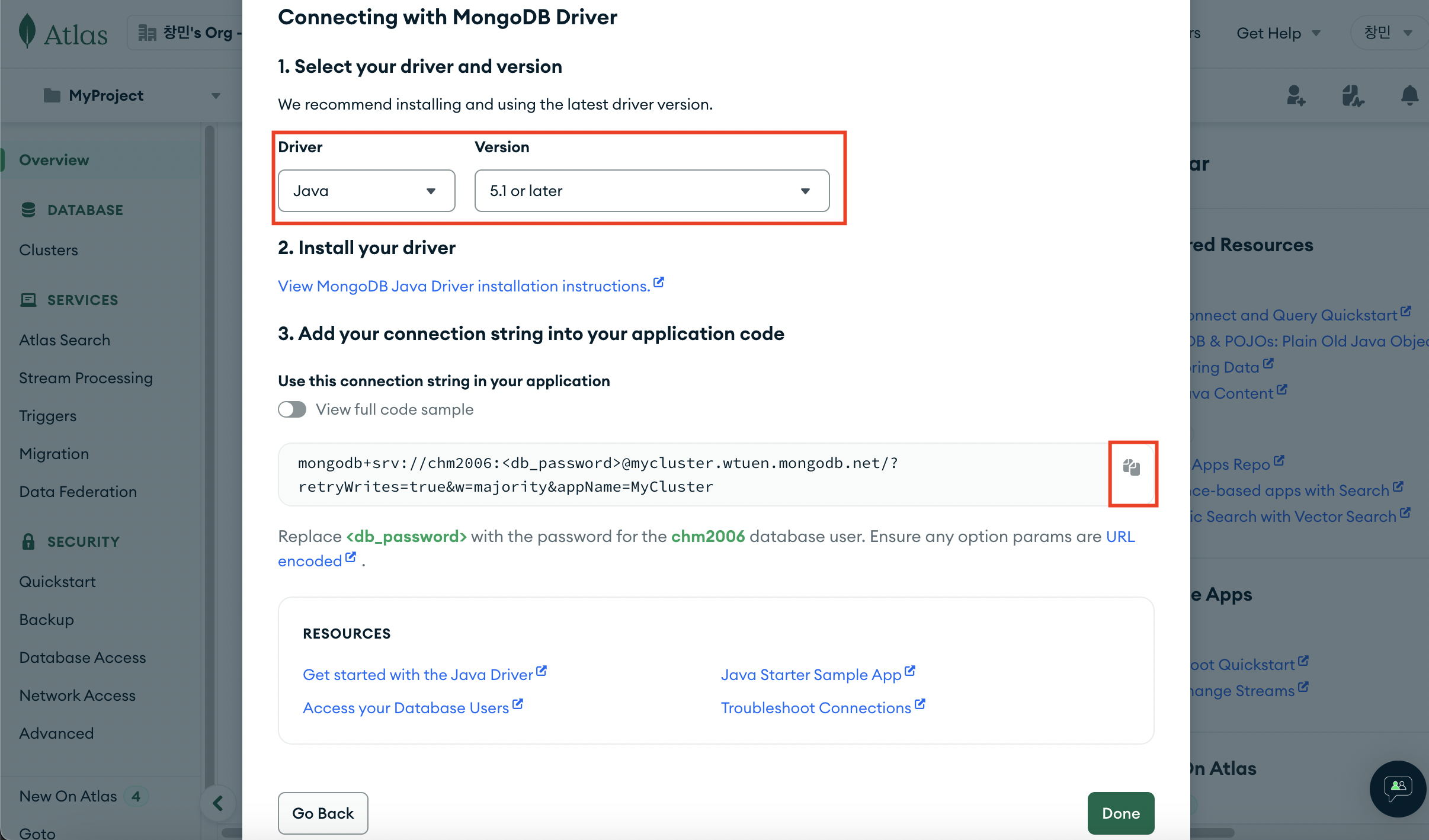Collapse the sidebar with the left chevron

218,803
